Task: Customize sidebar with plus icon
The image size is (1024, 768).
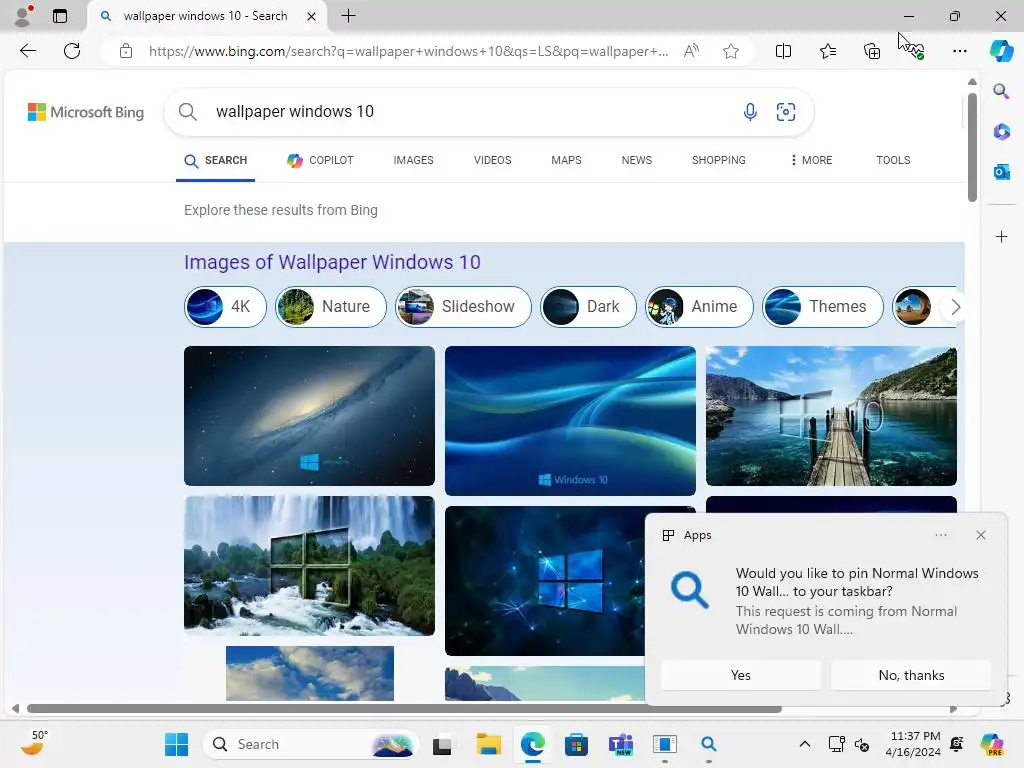Action: coord(1001,236)
